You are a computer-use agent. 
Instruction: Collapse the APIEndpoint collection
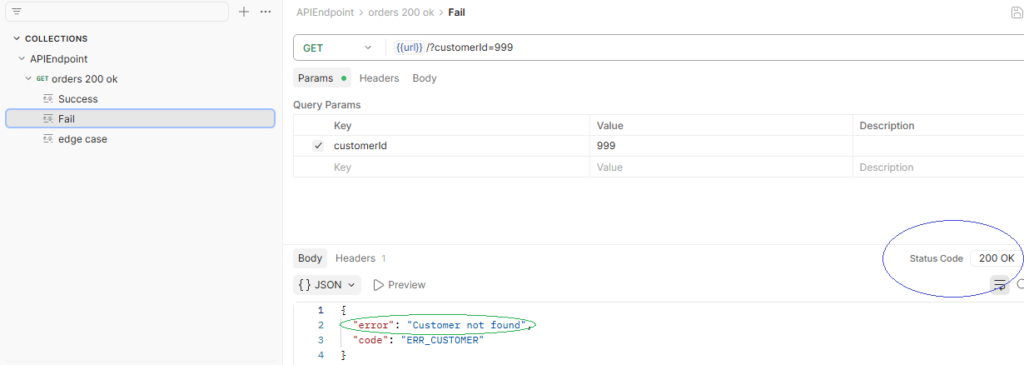point(22,59)
